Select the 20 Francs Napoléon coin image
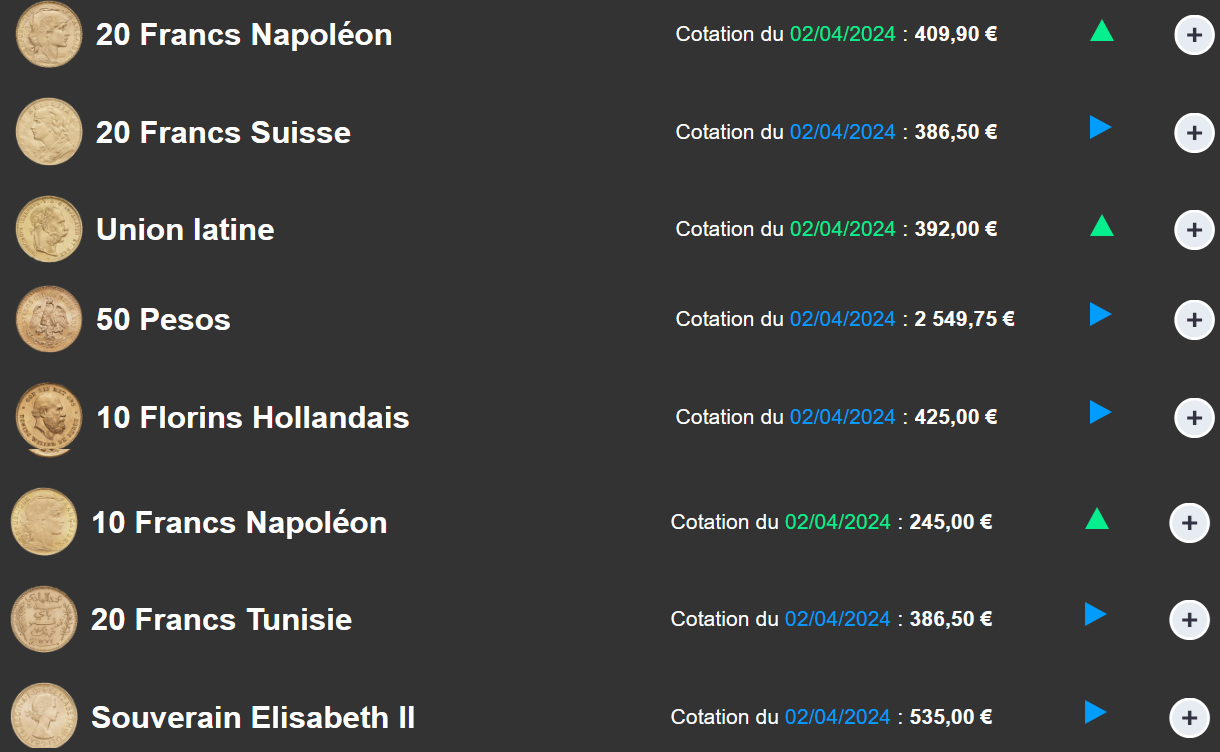Image resolution: width=1220 pixels, height=752 pixels. (49, 34)
